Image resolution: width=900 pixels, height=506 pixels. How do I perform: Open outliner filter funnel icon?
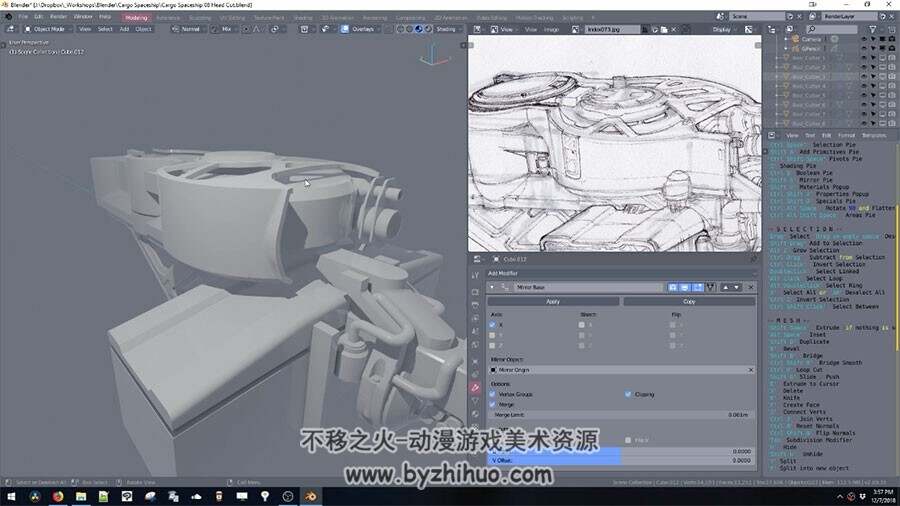(x=872, y=29)
